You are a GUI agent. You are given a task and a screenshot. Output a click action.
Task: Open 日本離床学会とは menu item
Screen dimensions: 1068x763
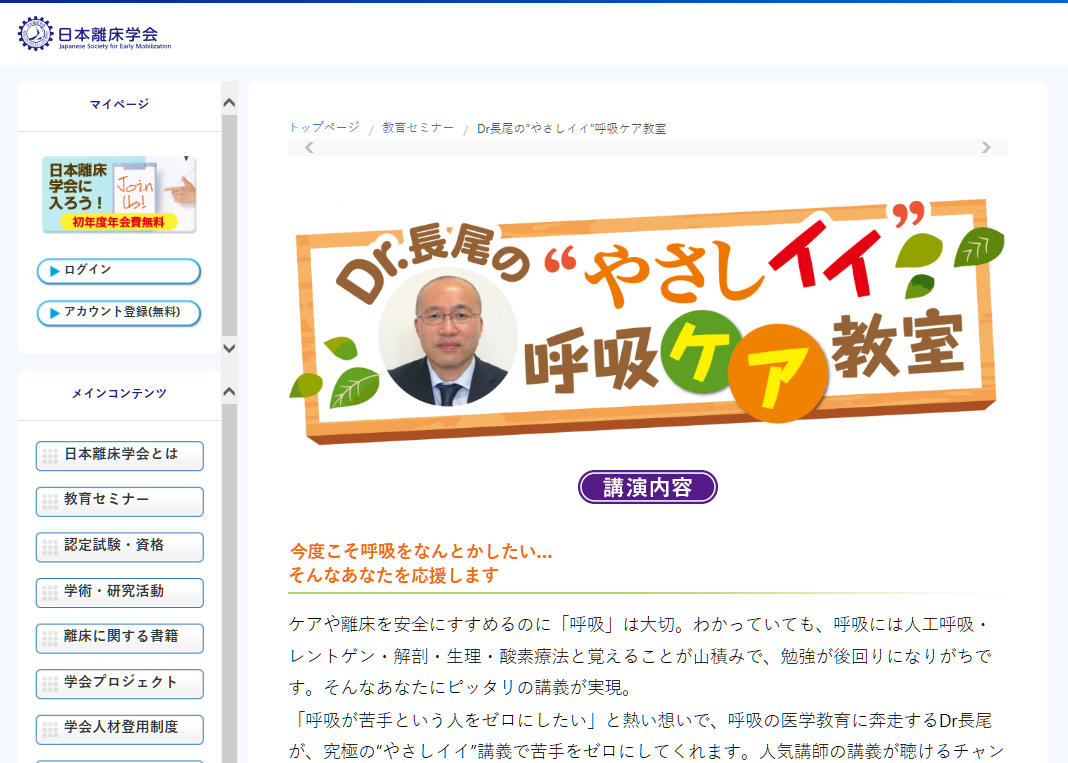point(120,455)
